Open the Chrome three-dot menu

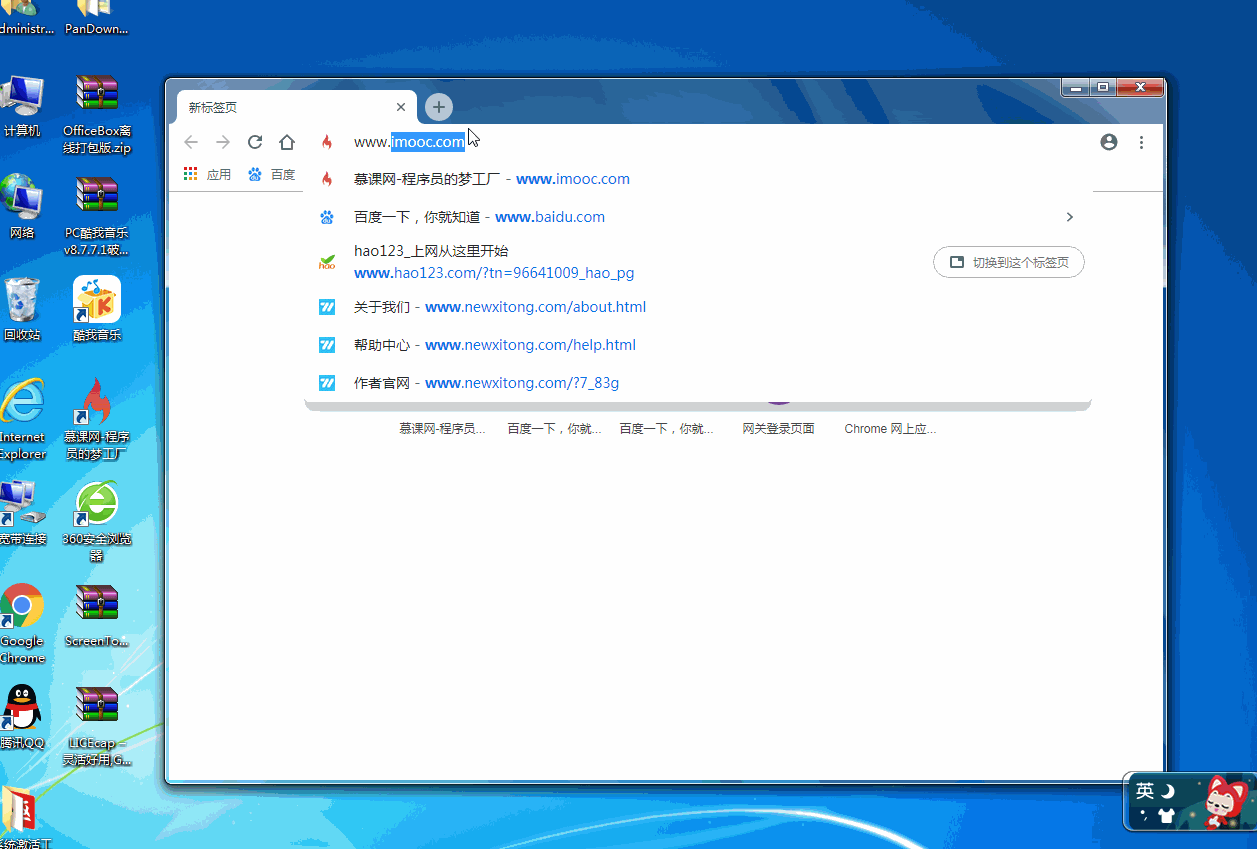click(x=1141, y=142)
